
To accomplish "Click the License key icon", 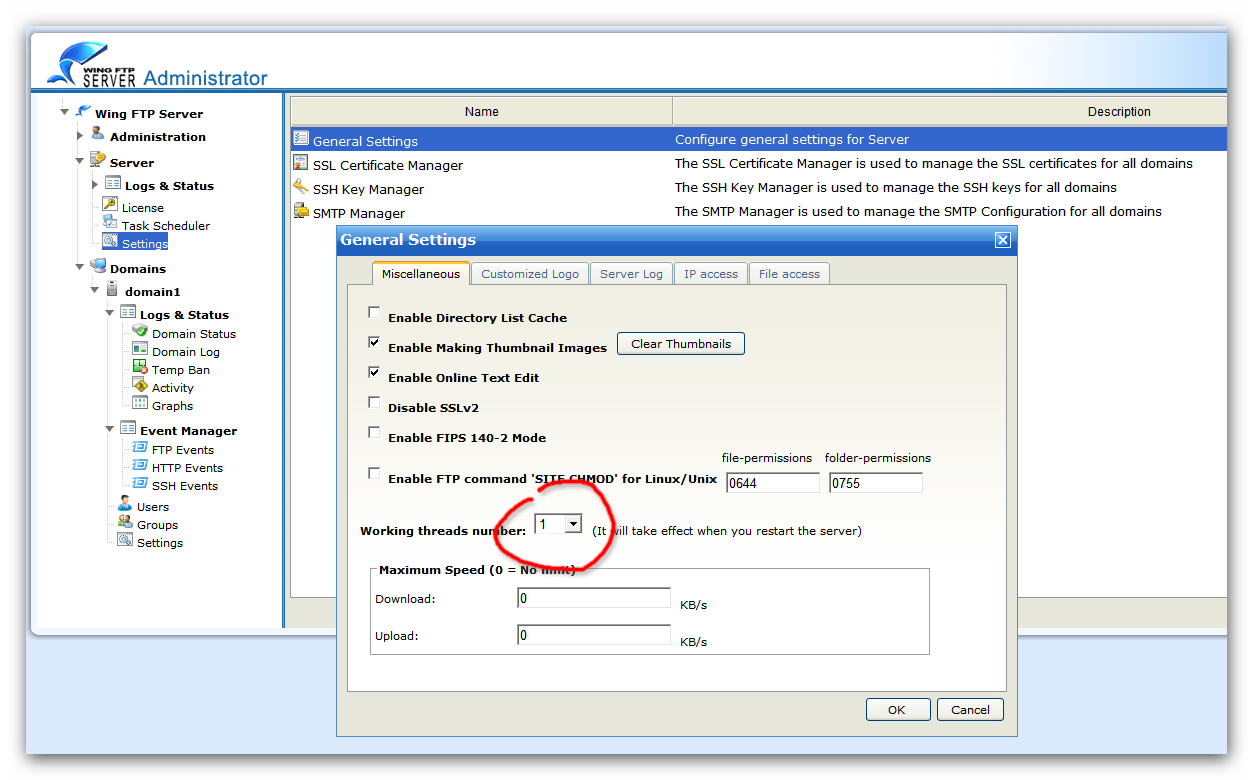I will [110, 205].
